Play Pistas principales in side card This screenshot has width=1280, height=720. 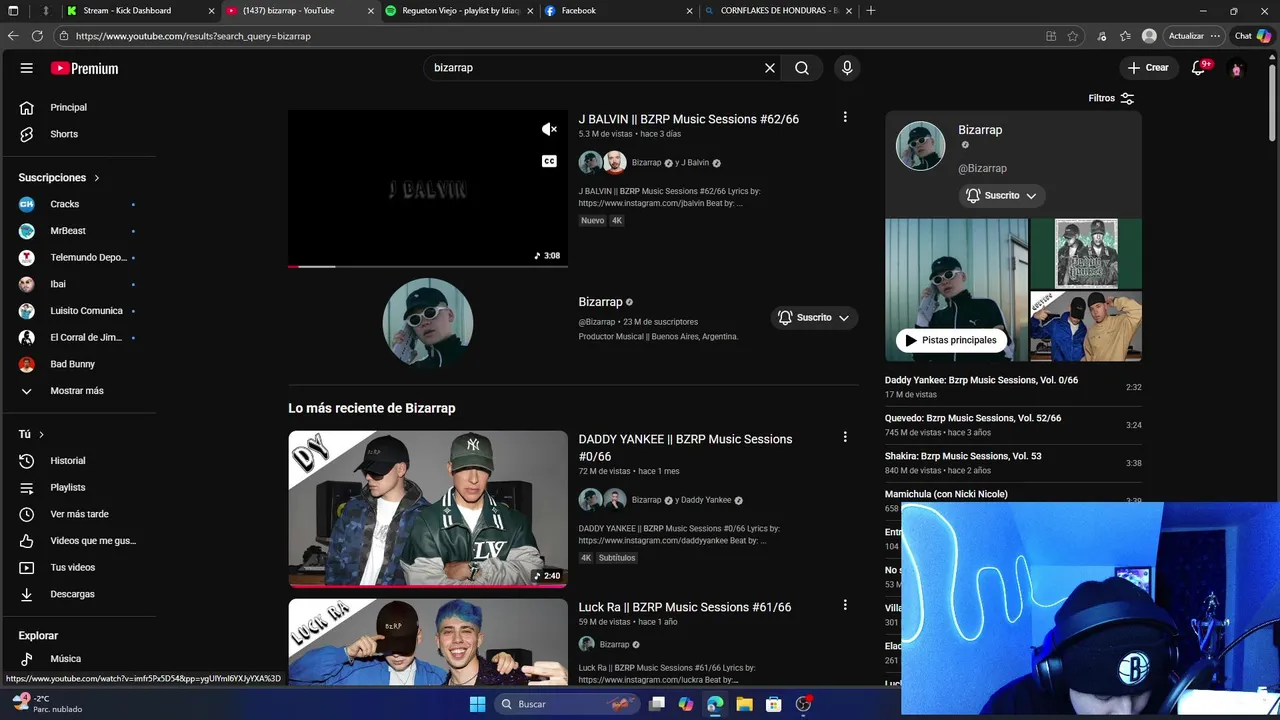[x=951, y=340]
